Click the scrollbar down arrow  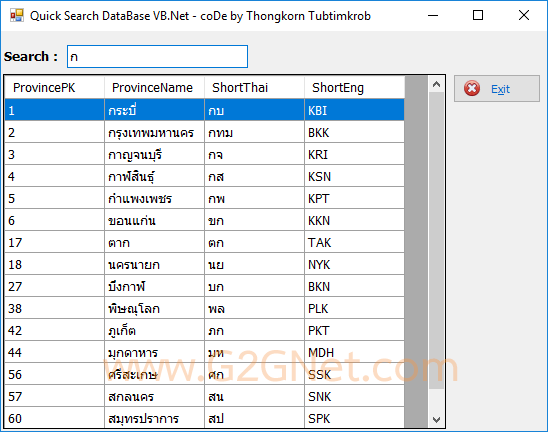[x=436, y=419]
